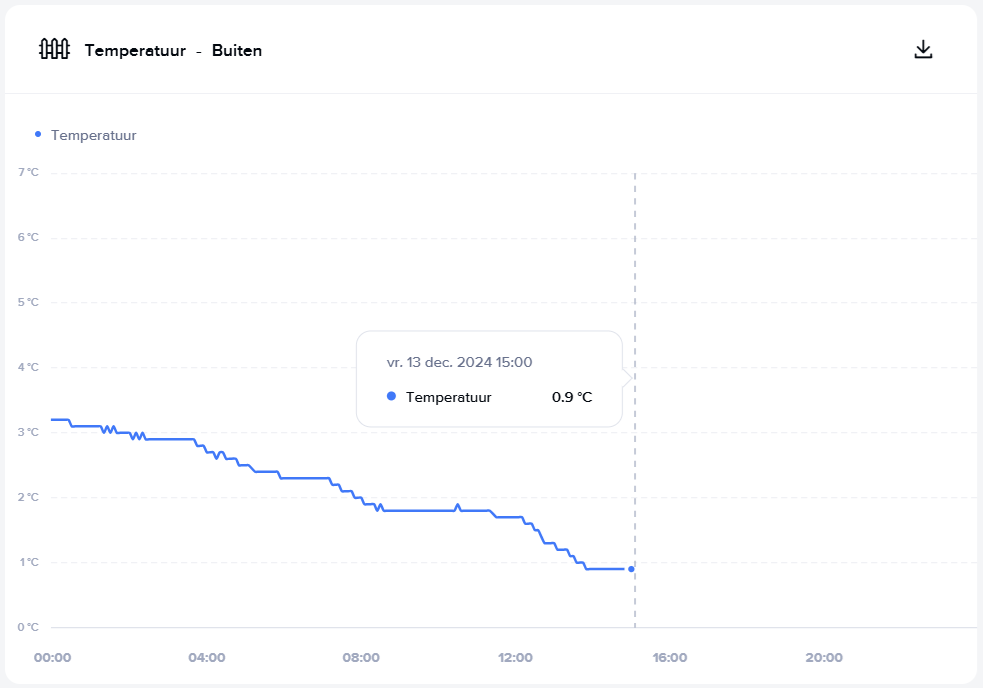The image size is (983, 688).
Task: Click the 0 °C y-axis label
Action: click(28, 627)
